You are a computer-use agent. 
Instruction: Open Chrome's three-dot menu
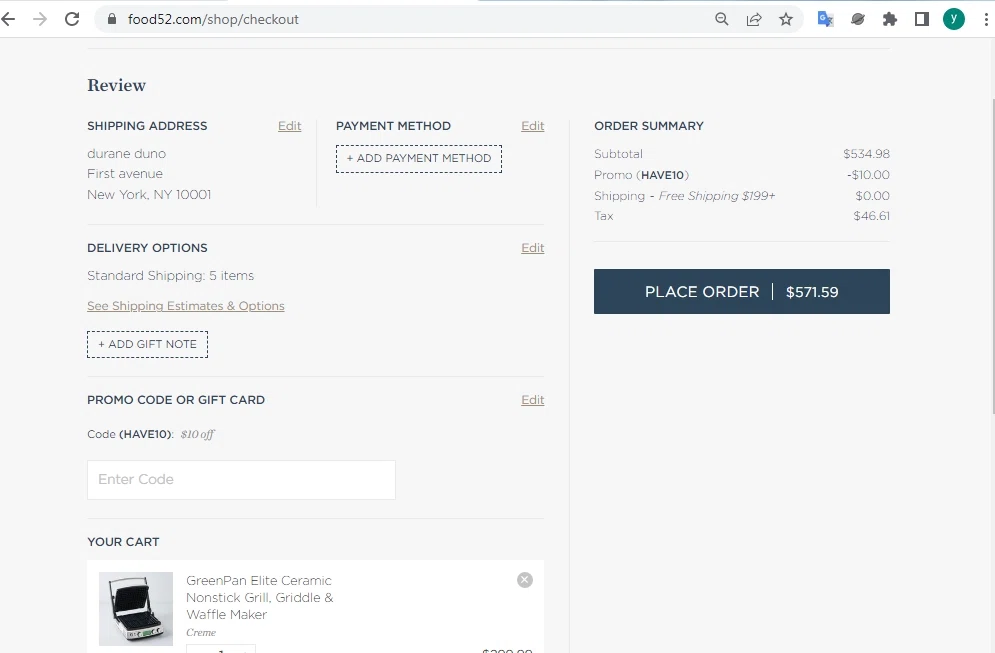[985, 19]
